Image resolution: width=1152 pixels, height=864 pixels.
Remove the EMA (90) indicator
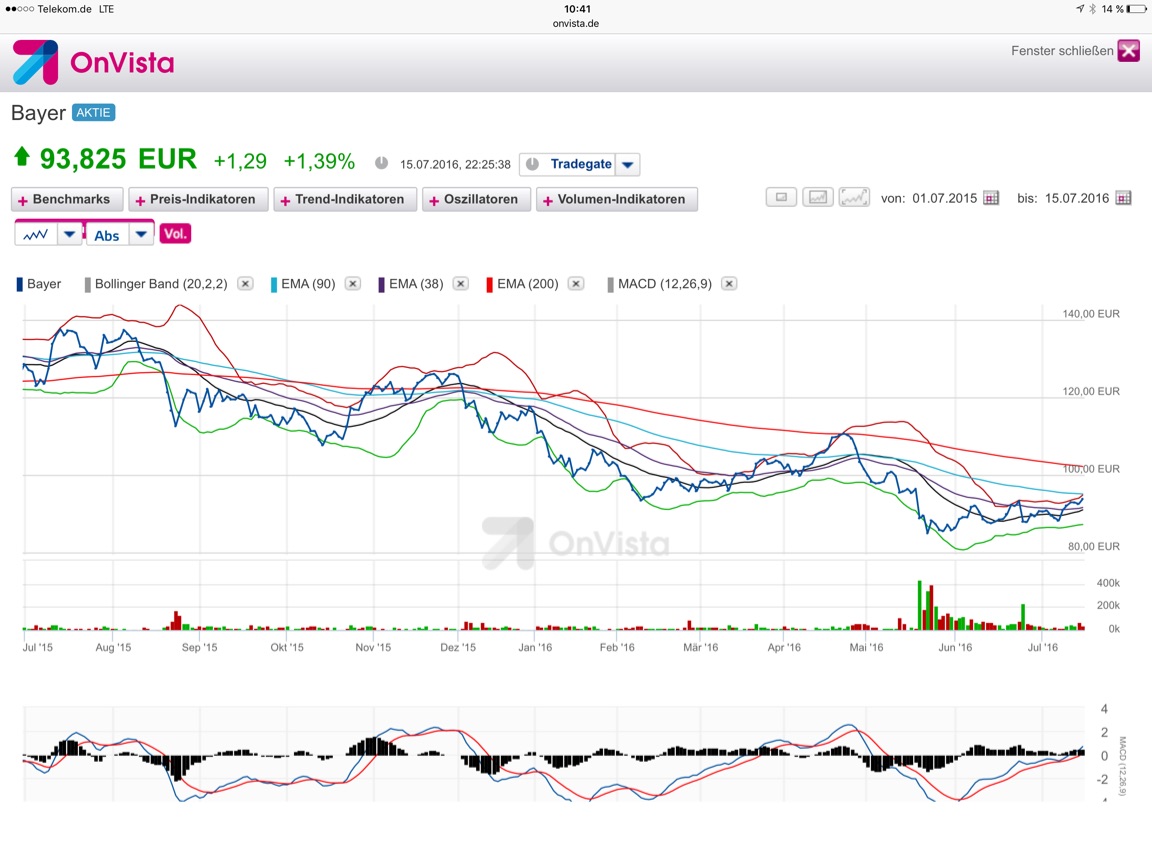coord(353,284)
